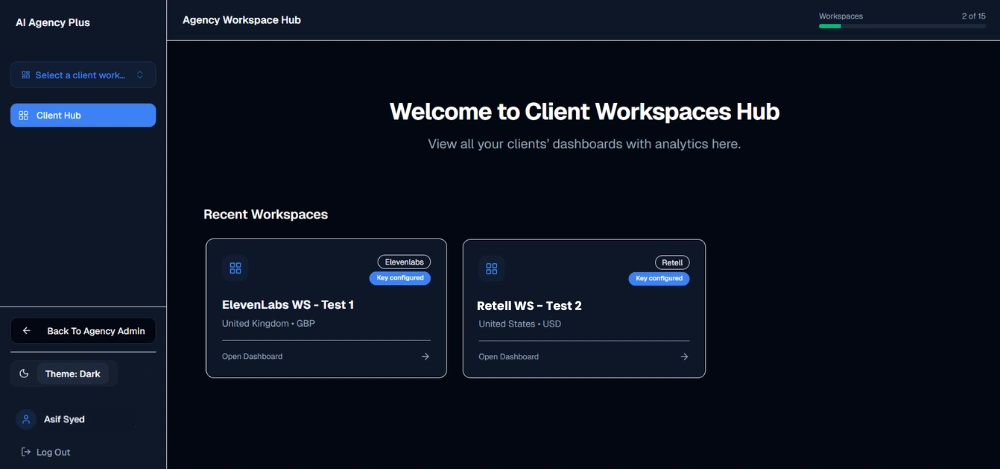The image size is (1000, 470).
Task: Click the Welcome to Client Workspaces Hub heading
Action: 585,112
